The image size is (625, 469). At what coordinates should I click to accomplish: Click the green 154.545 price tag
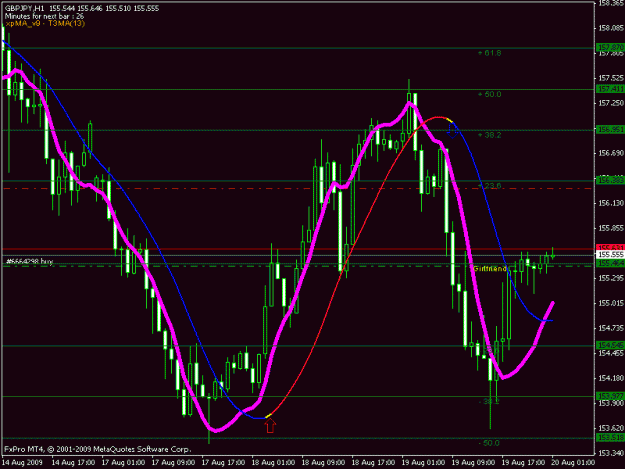[x=610, y=345]
